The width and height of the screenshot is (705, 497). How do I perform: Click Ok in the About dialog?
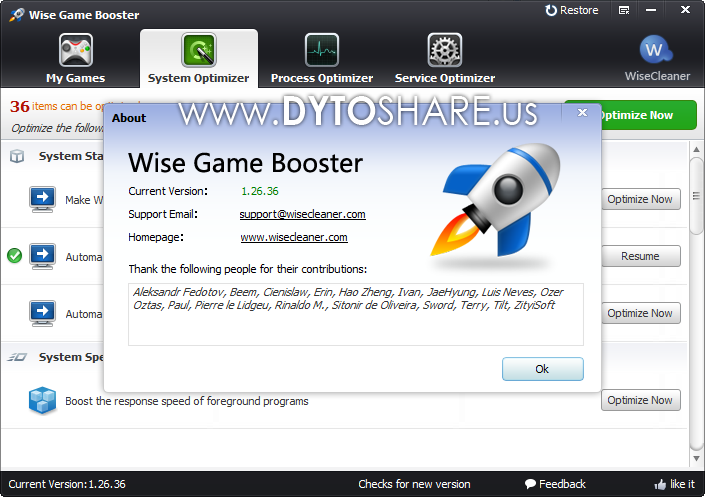click(543, 369)
